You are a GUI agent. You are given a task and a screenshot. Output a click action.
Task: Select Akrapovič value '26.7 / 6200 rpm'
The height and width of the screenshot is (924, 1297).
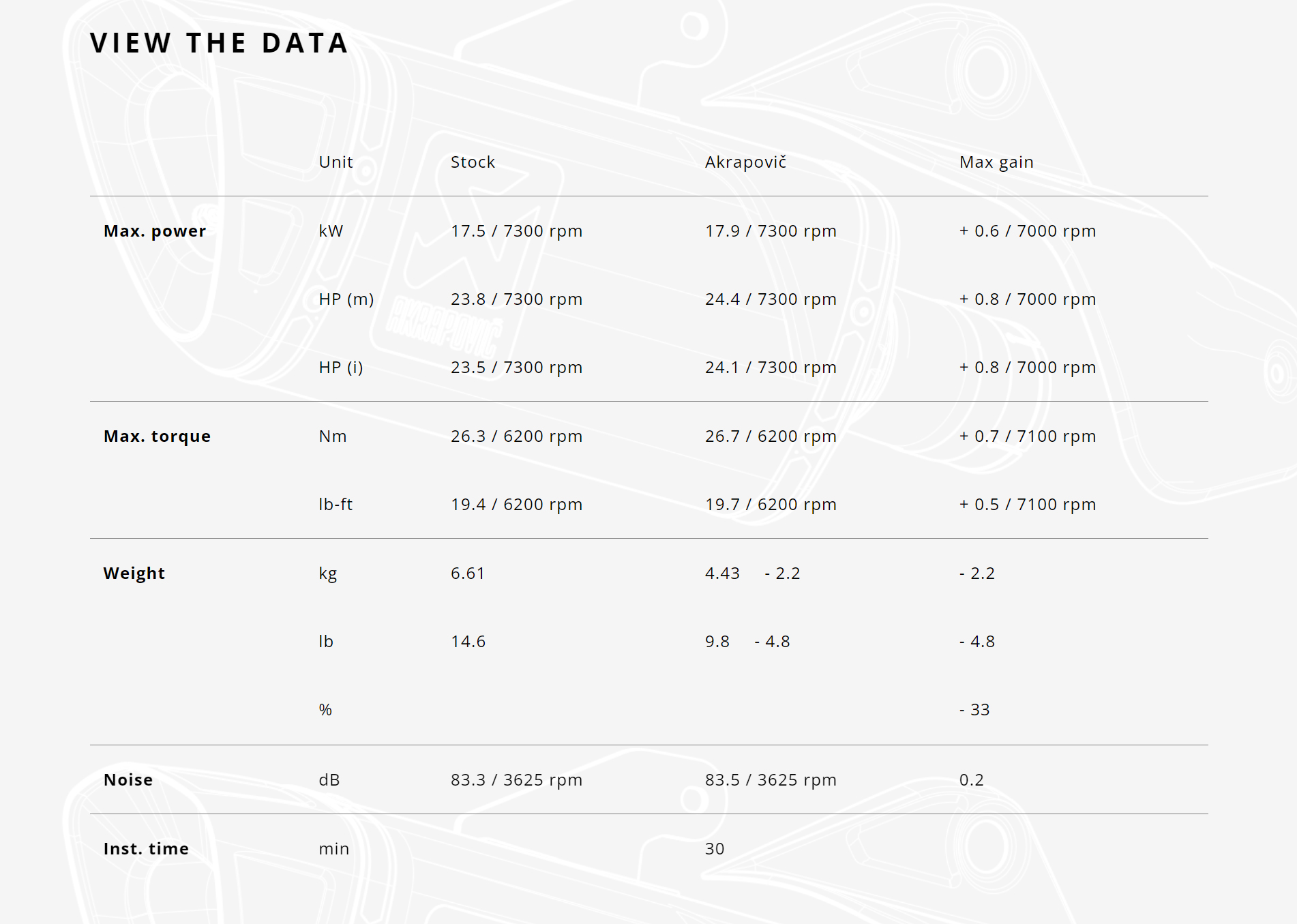pyautogui.click(x=771, y=436)
